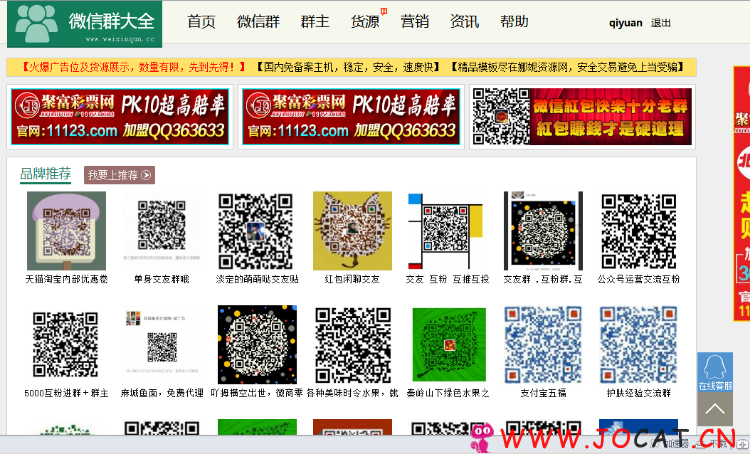Screen dimensions: 750x454
Task: Open the 交友 互粉 互推互投 QR thumbnail
Action: (448, 231)
